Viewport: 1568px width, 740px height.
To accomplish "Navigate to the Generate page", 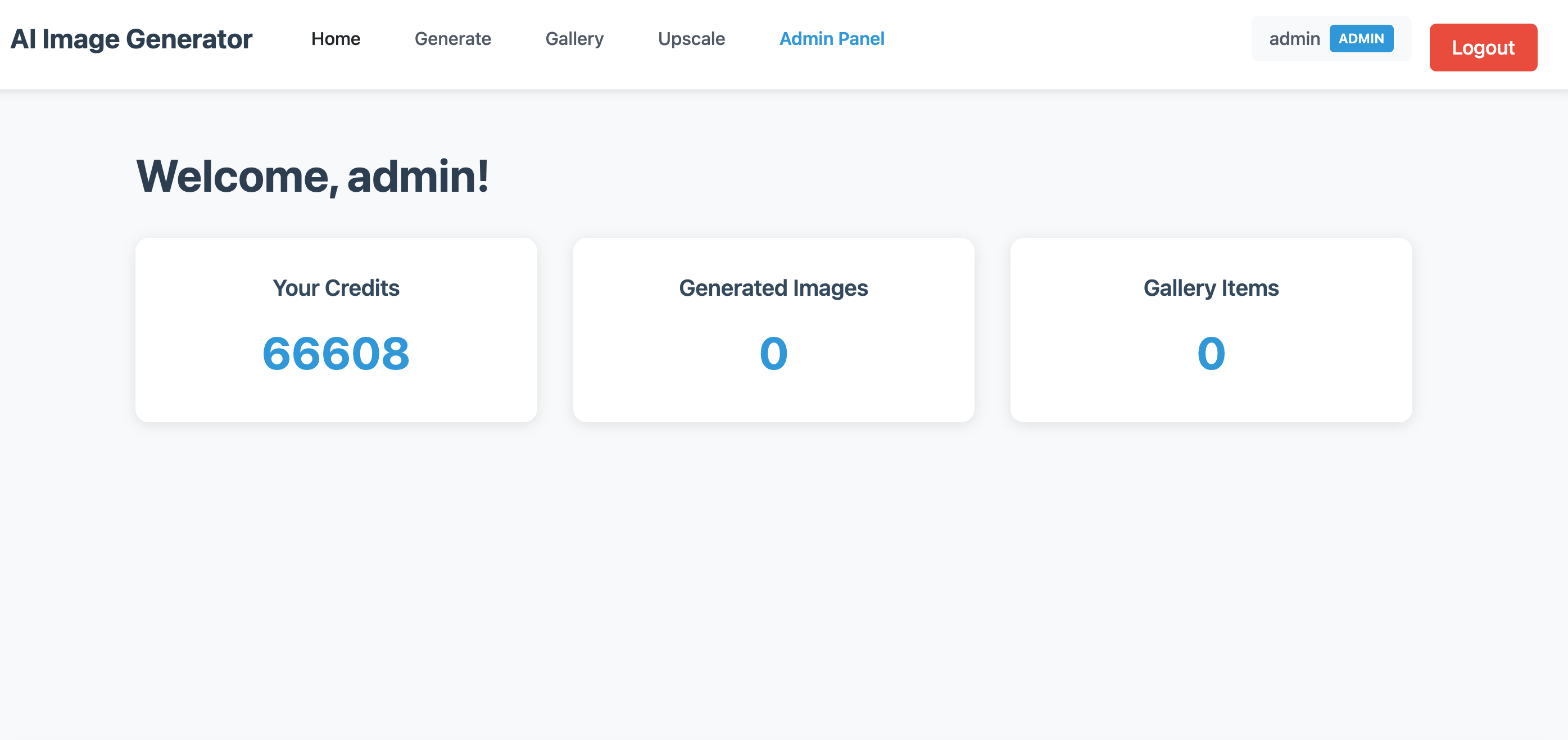I will (453, 38).
